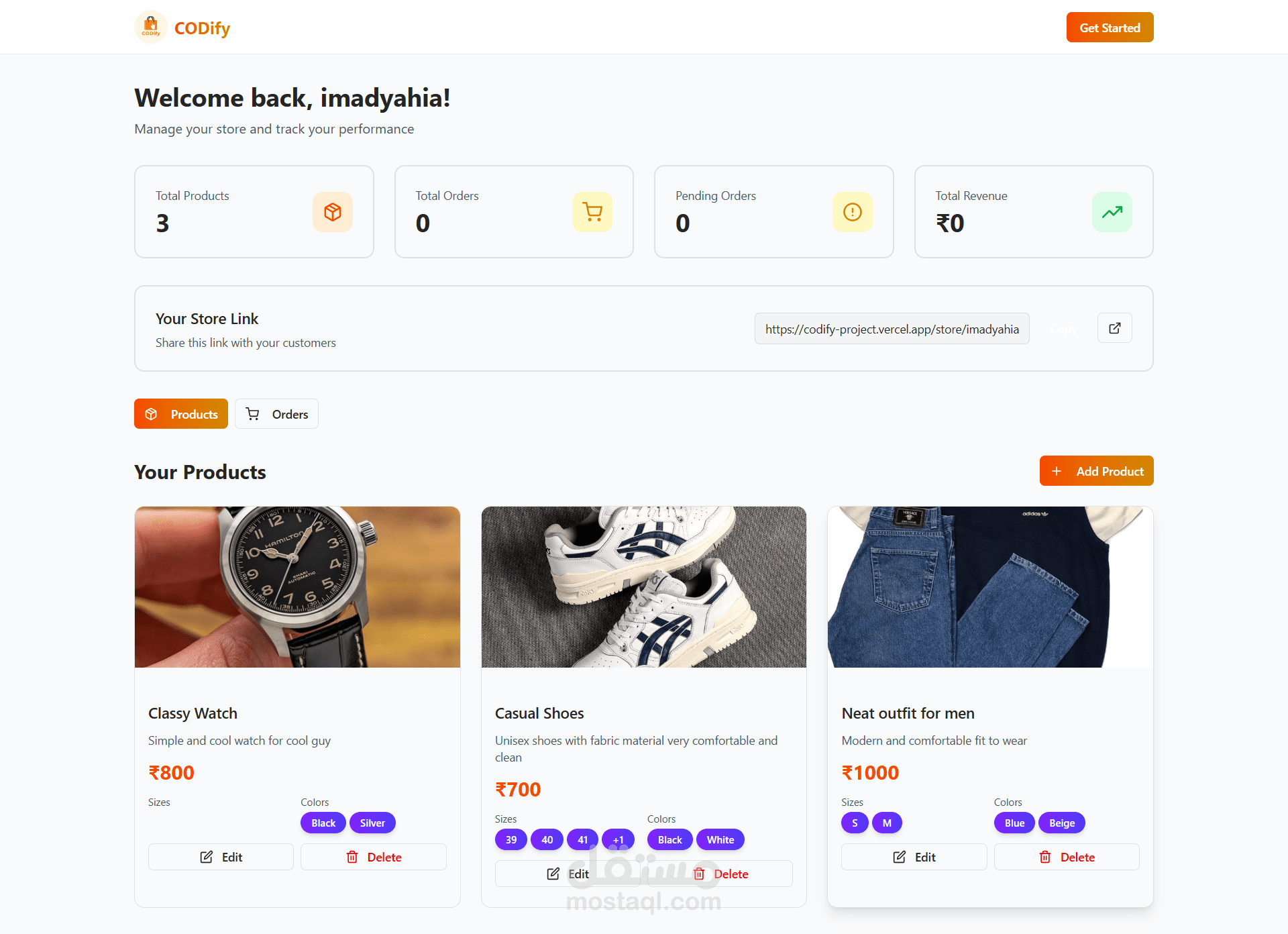Delete the Neat outfit for men product
Image resolution: width=1288 pixels, height=934 pixels.
[x=1067, y=857]
